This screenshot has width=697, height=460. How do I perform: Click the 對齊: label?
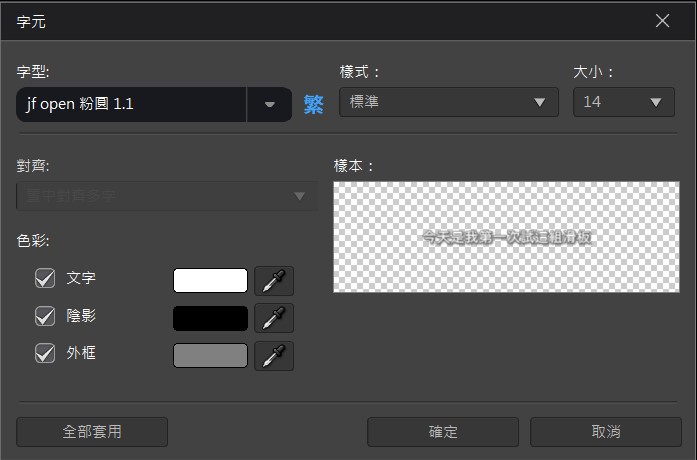(x=33, y=166)
